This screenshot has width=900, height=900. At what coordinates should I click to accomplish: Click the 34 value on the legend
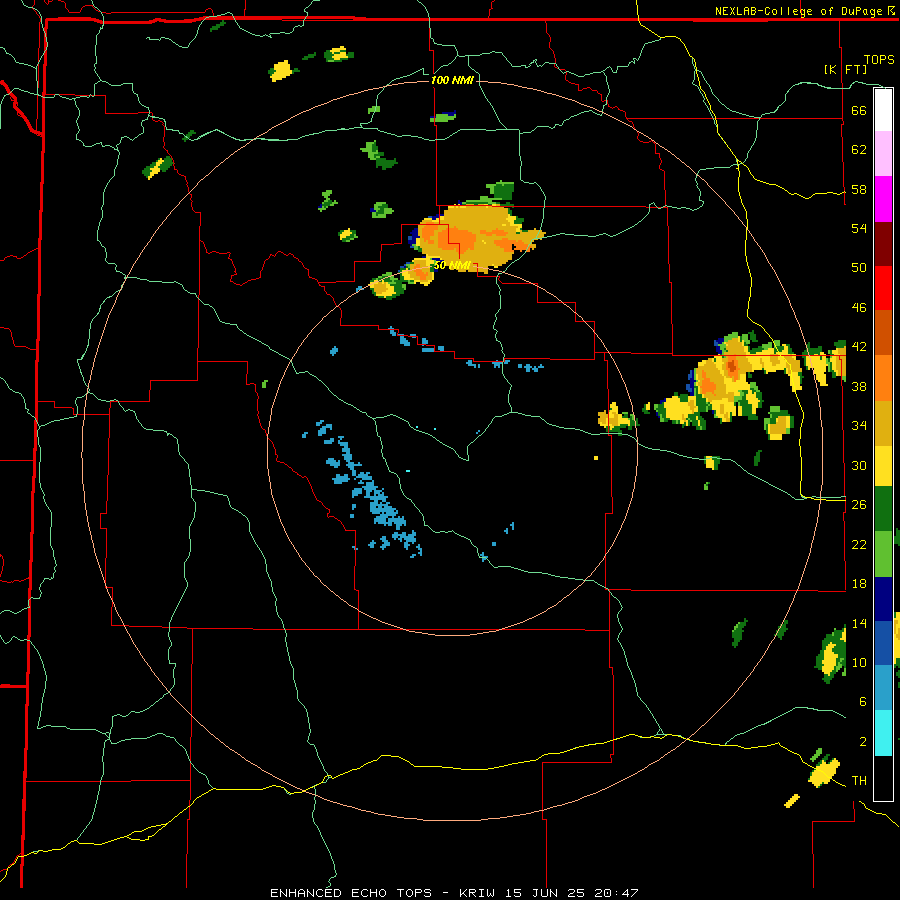(x=859, y=425)
